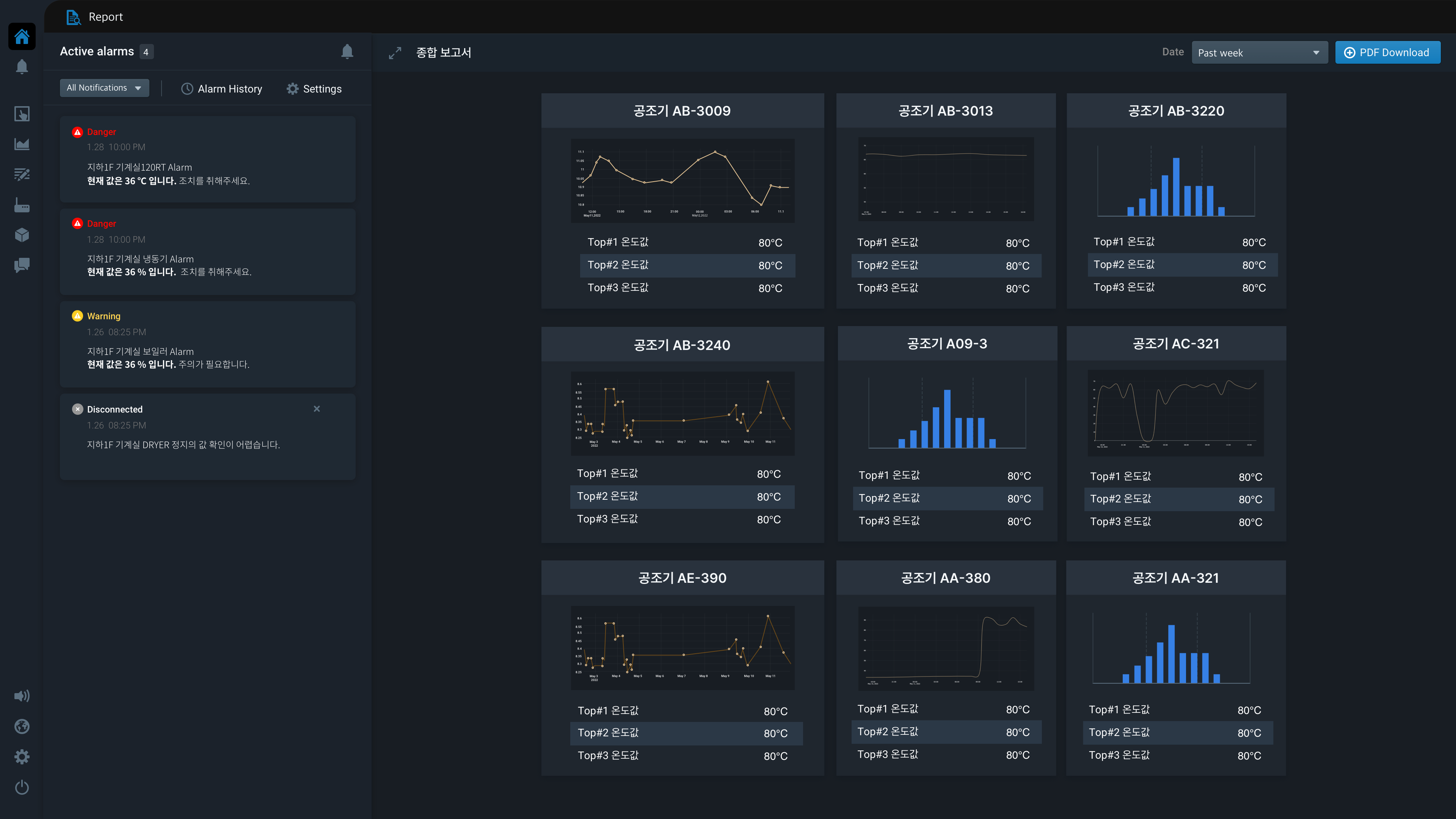Open the AA-380 line chart thumbnail

point(946,648)
